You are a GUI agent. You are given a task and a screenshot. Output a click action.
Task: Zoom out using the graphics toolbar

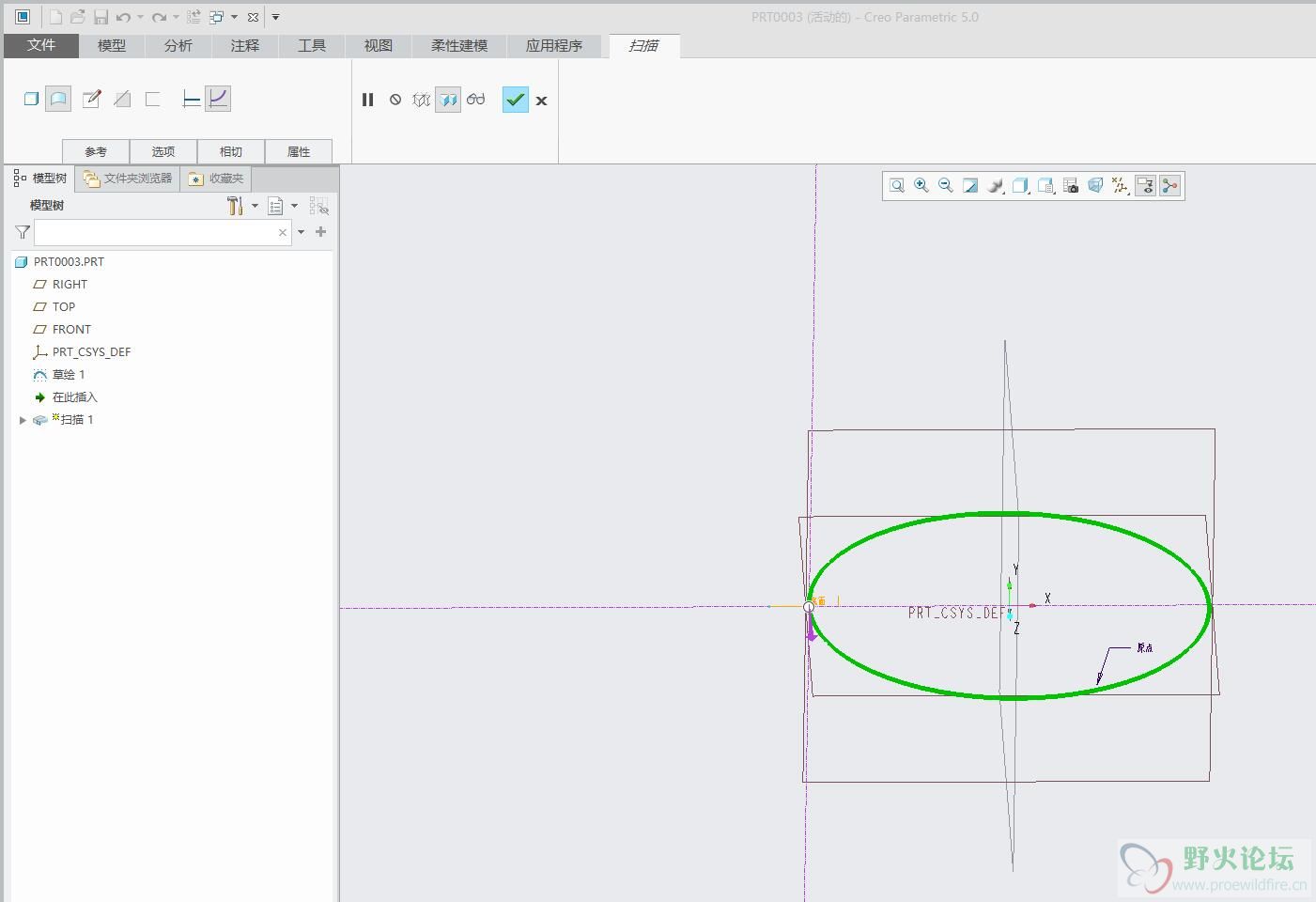pyautogui.click(x=946, y=186)
